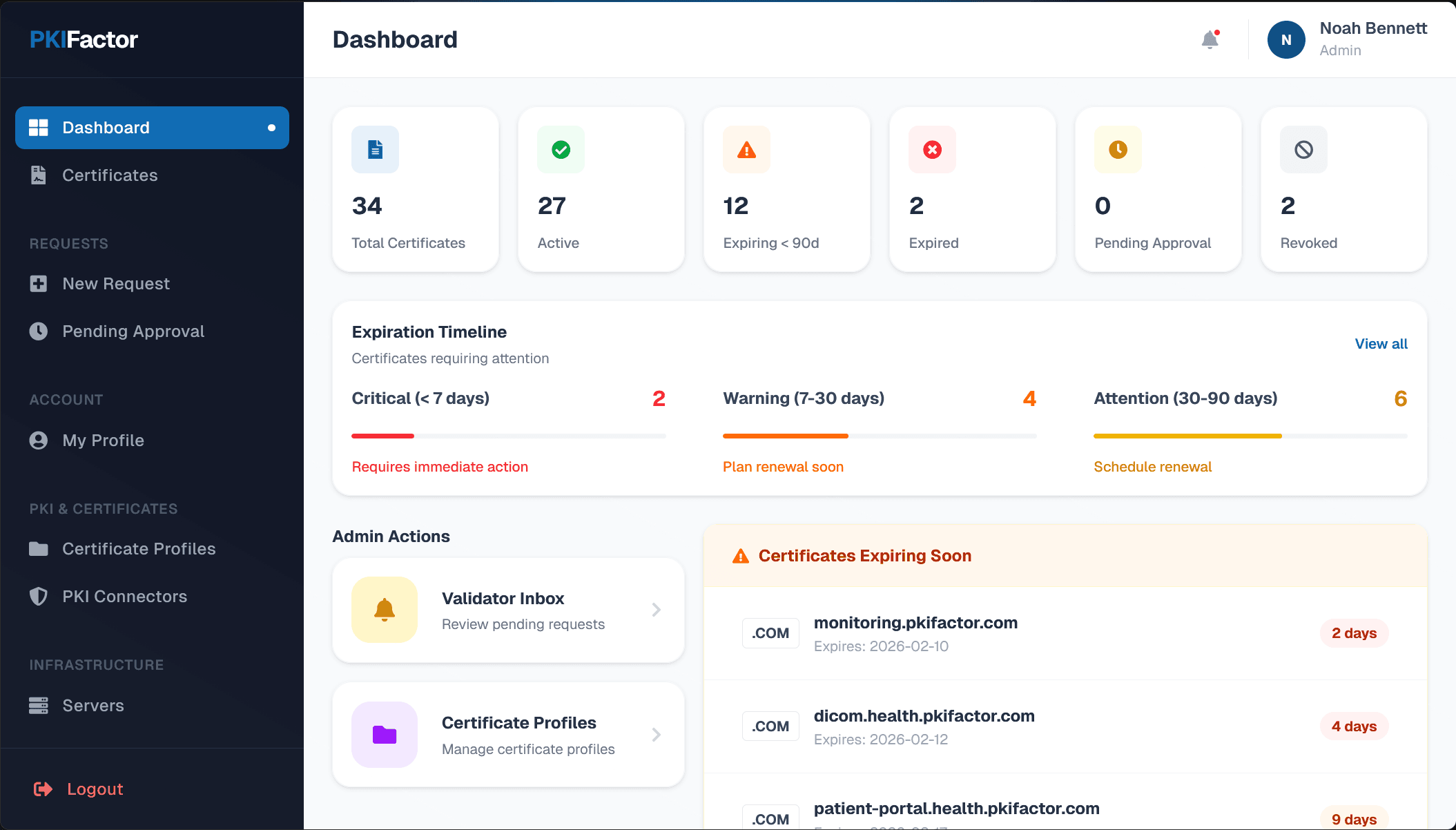Open My Profile using the person icon
The width and height of the screenshot is (1456, 830).
click(39, 440)
